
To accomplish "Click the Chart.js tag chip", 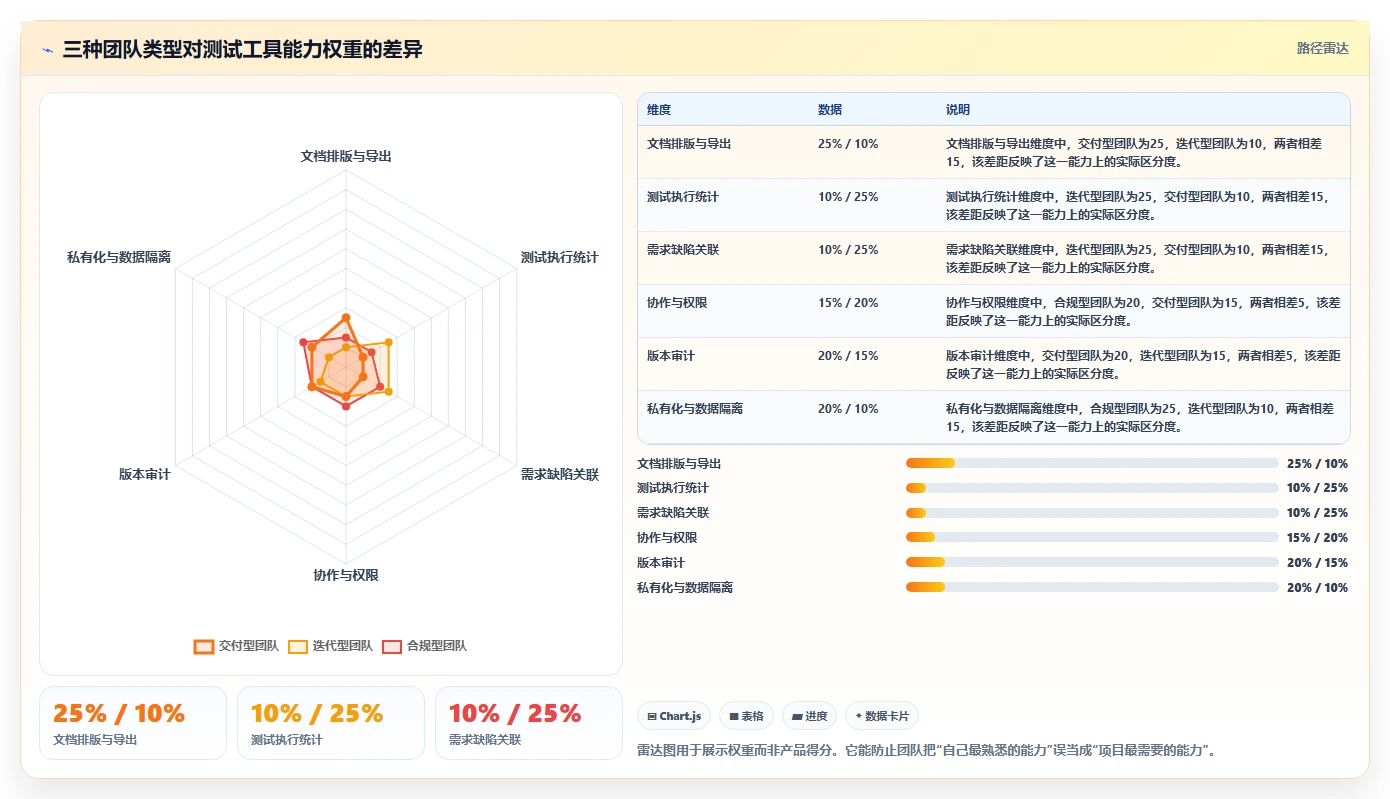I will [674, 716].
